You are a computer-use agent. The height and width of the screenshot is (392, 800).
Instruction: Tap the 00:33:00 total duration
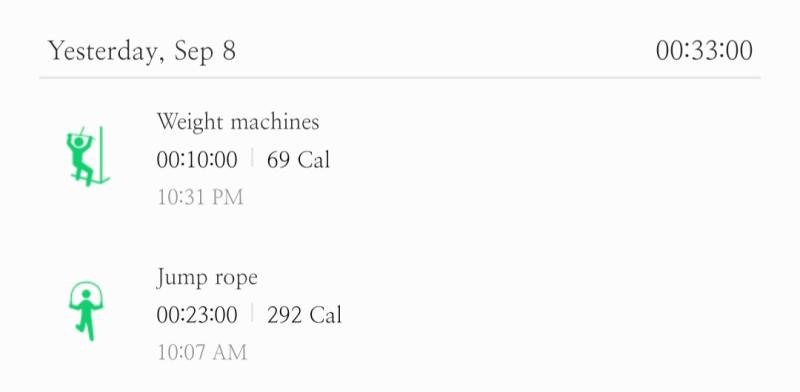[x=704, y=52]
